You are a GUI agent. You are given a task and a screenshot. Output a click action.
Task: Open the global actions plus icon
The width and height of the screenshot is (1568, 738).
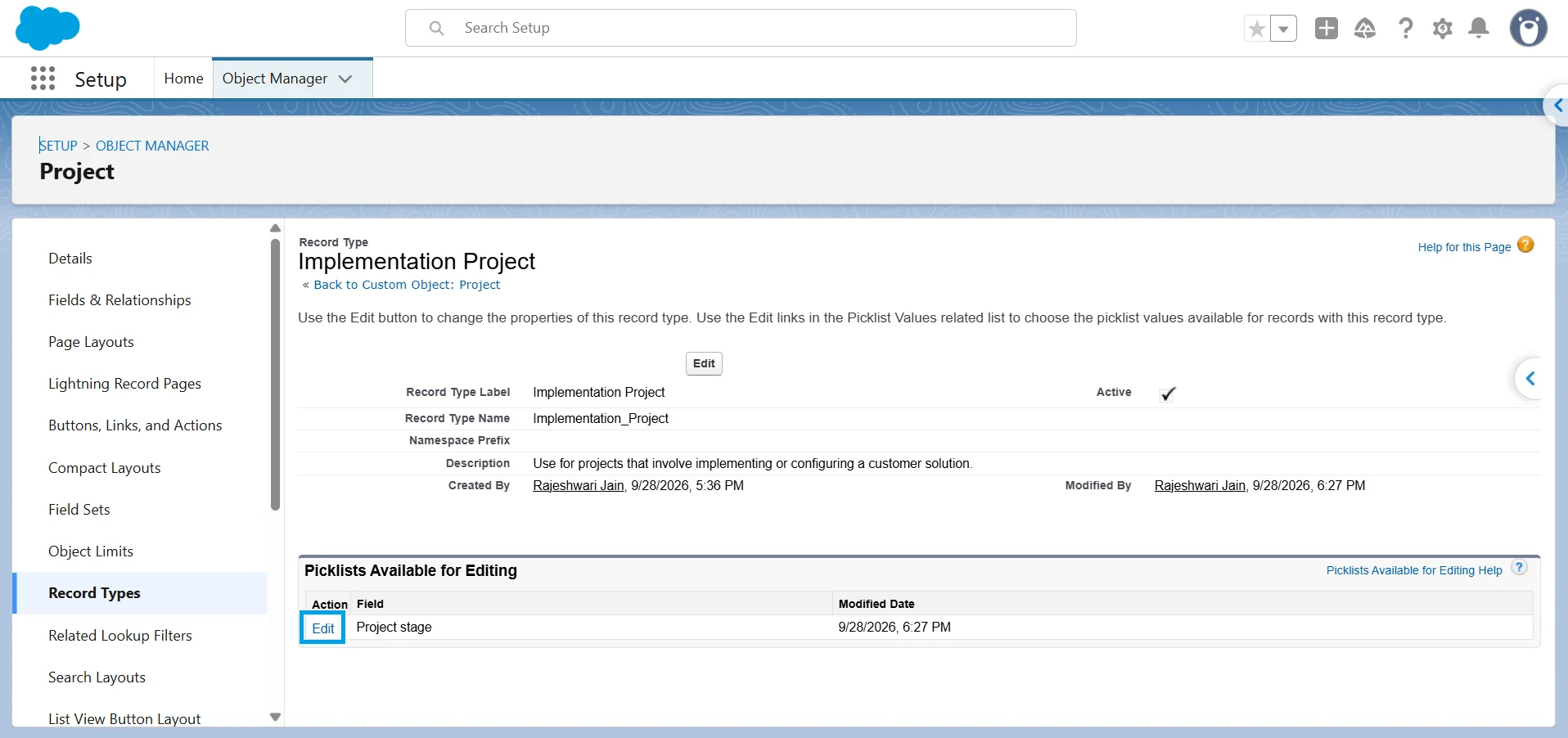pos(1327,28)
